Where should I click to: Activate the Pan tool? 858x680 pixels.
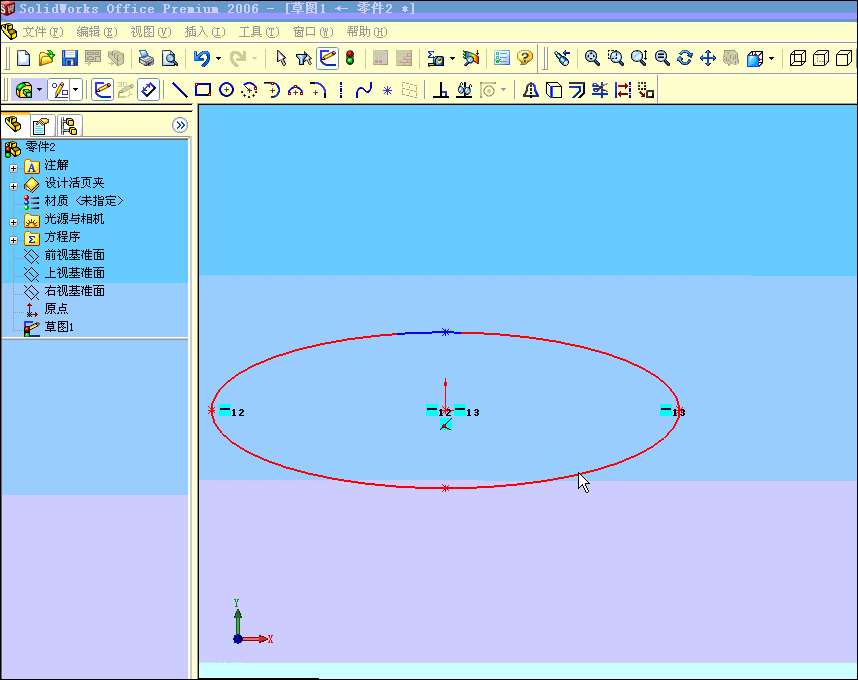point(708,58)
